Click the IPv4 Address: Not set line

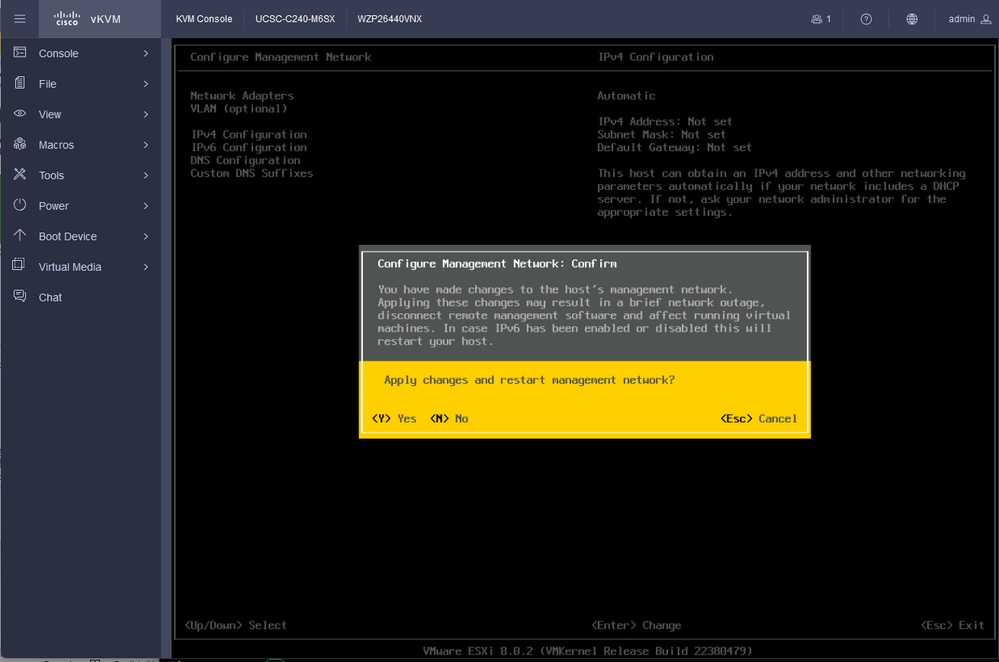pyautogui.click(x=665, y=122)
